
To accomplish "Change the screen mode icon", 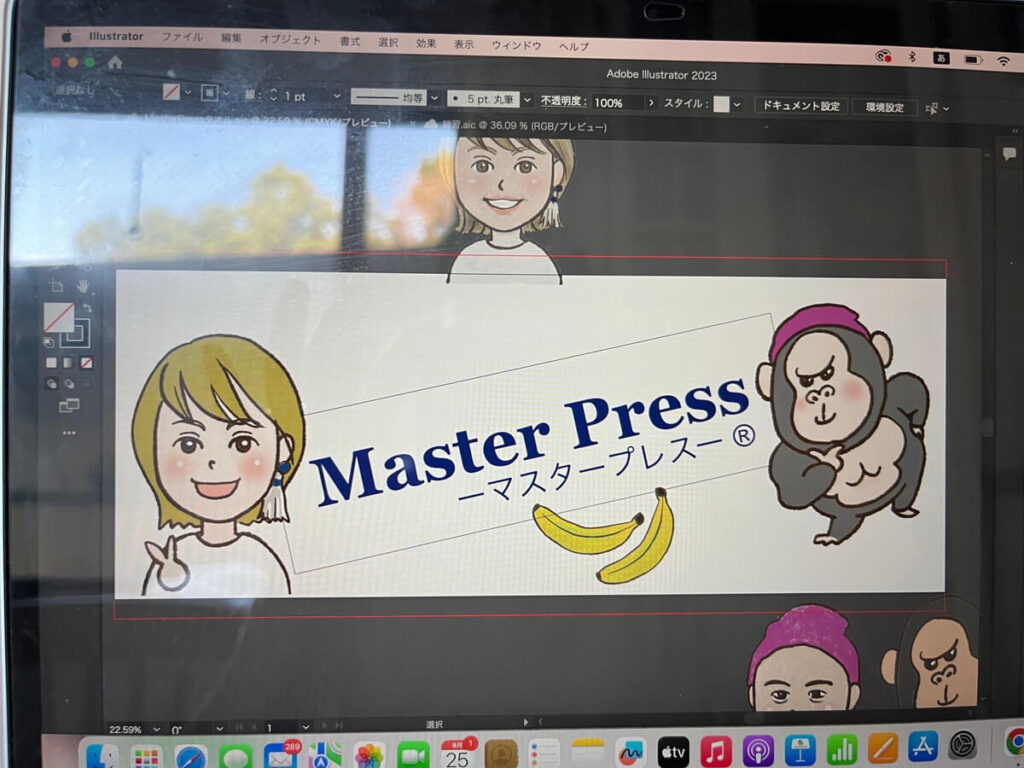I will pos(69,406).
